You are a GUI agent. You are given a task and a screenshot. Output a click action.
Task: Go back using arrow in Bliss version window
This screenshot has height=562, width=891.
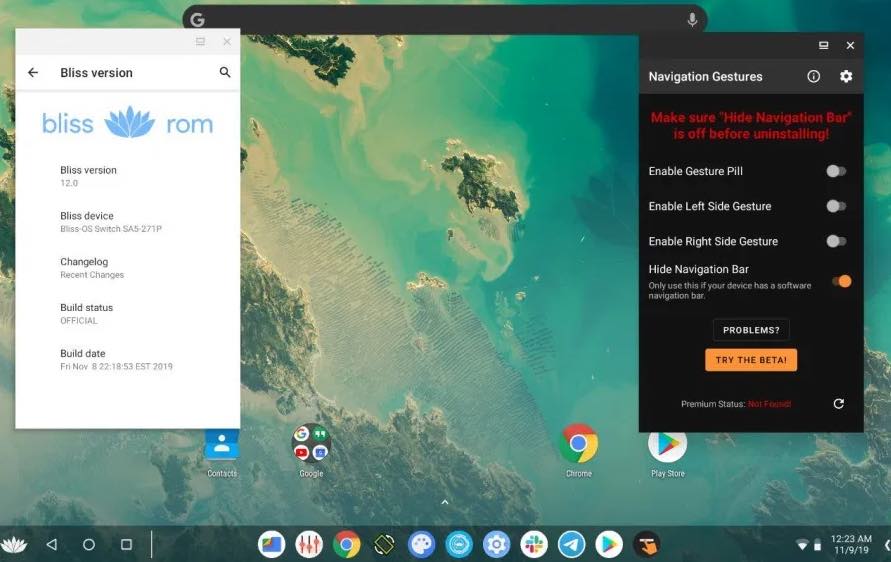(x=33, y=72)
